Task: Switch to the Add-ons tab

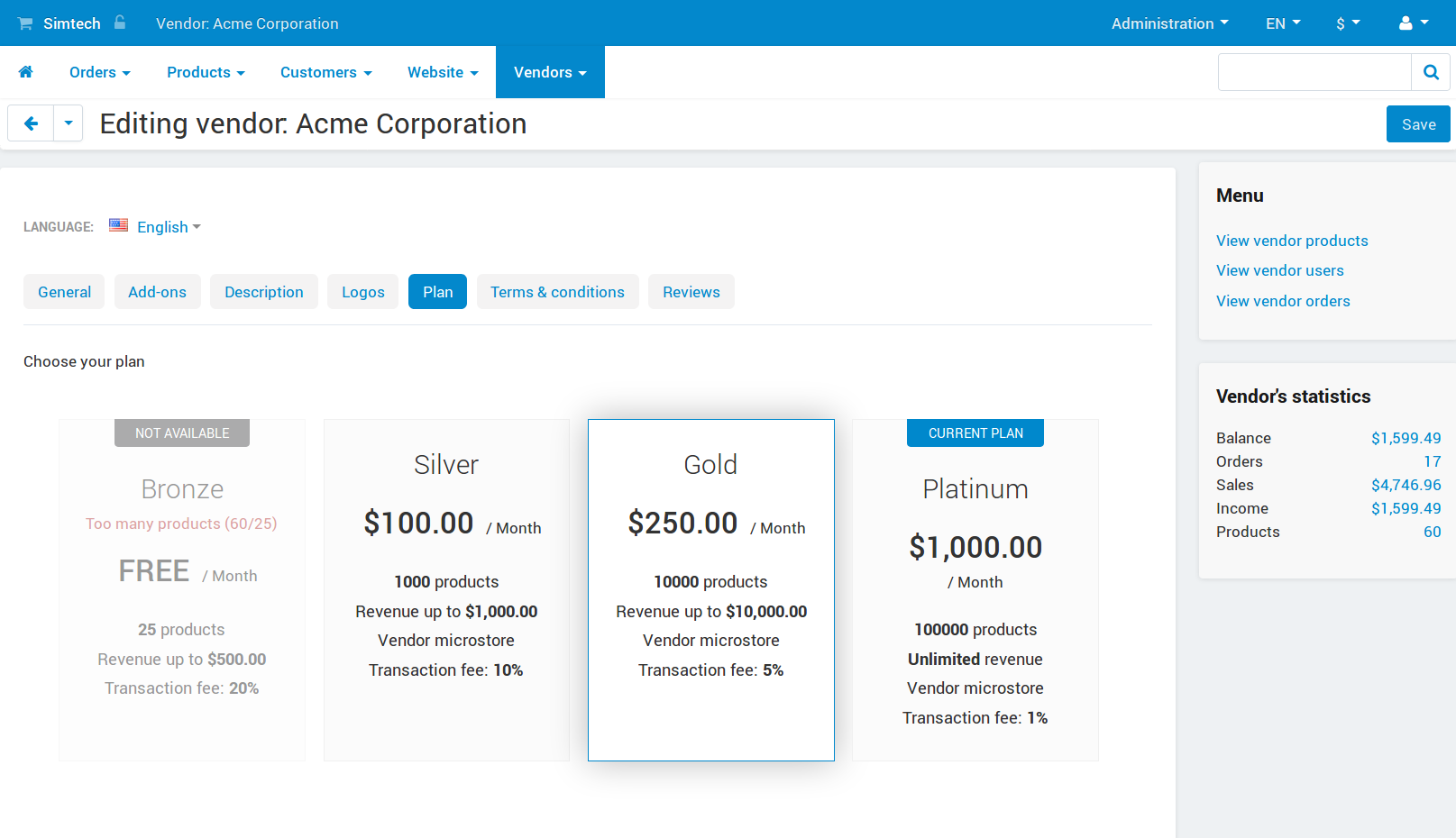Action: tap(157, 292)
